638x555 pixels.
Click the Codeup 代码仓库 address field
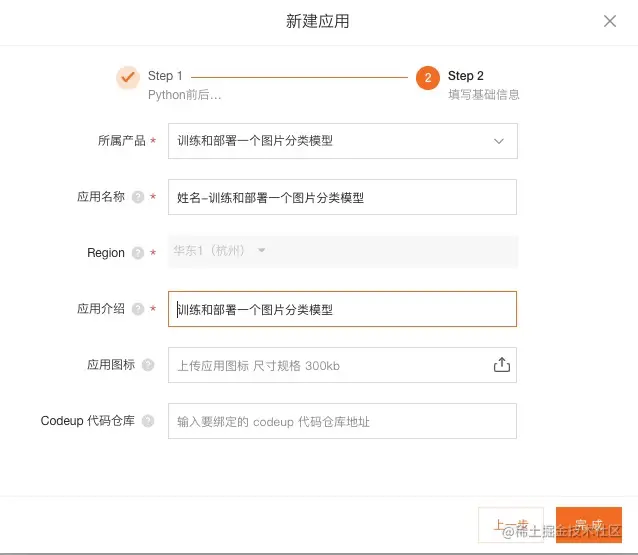(342, 421)
